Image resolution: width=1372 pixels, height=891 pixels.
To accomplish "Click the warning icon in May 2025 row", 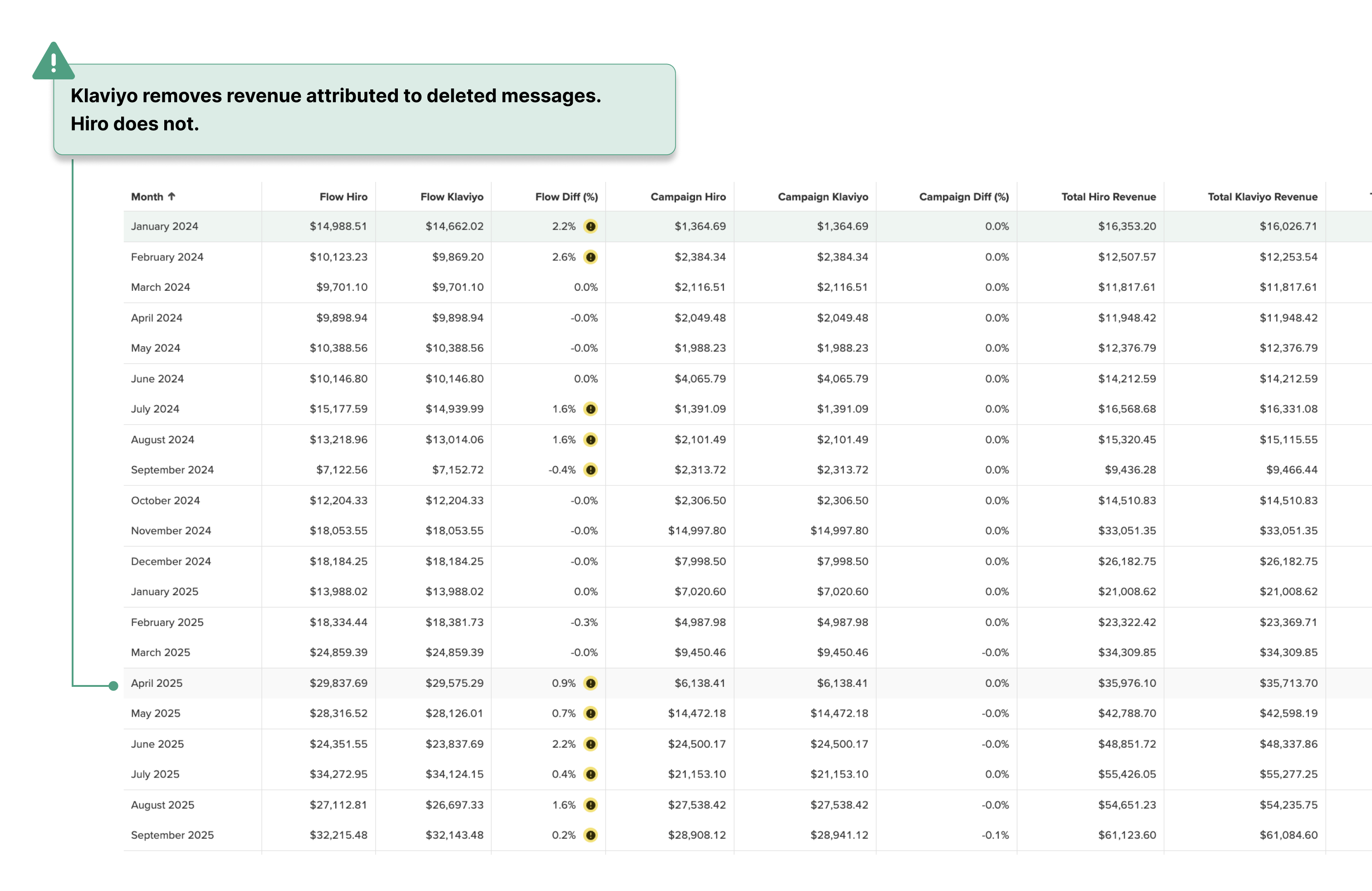I will pyautogui.click(x=590, y=714).
